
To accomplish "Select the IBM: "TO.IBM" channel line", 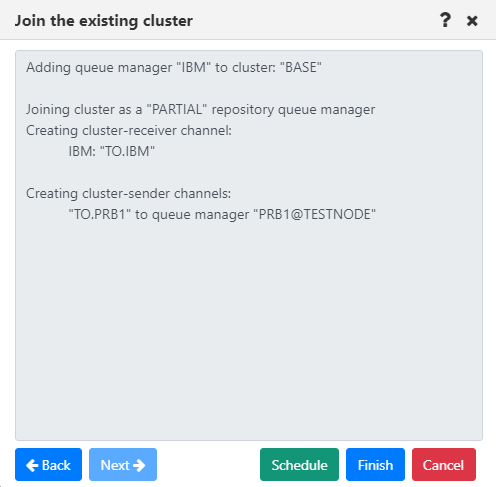I will (112, 151).
